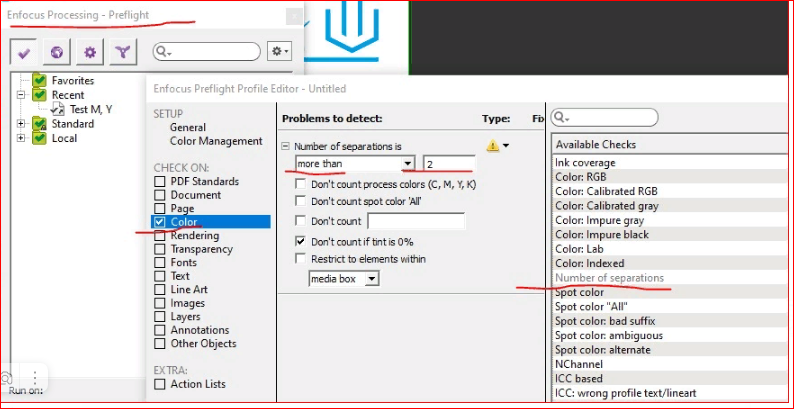Enable the Don't count custom checkbox
The height and width of the screenshot is (409, 794).
[301, 221]
